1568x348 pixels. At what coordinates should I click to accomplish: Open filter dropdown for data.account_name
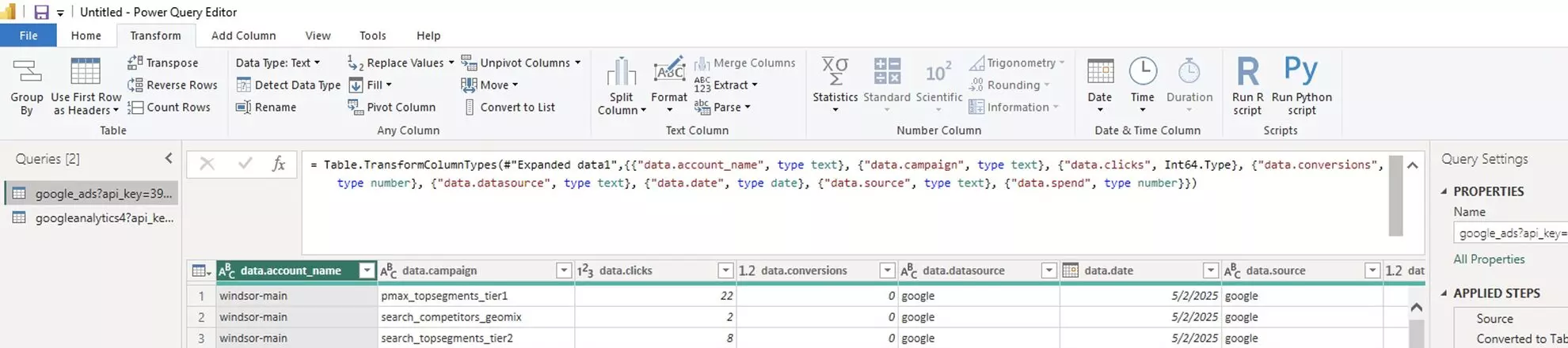click(367, 270)
